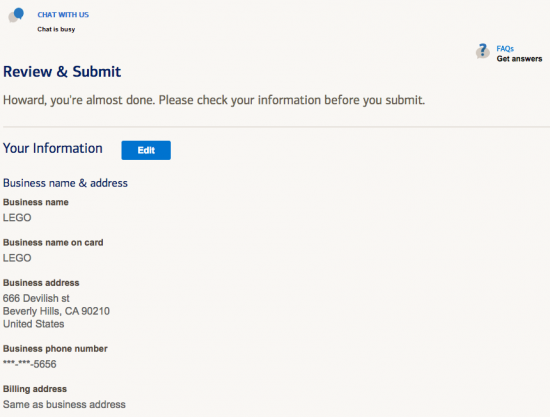Click the Chat is busy status text
Screen dimensions: 550x417
(x=56, y=29)
